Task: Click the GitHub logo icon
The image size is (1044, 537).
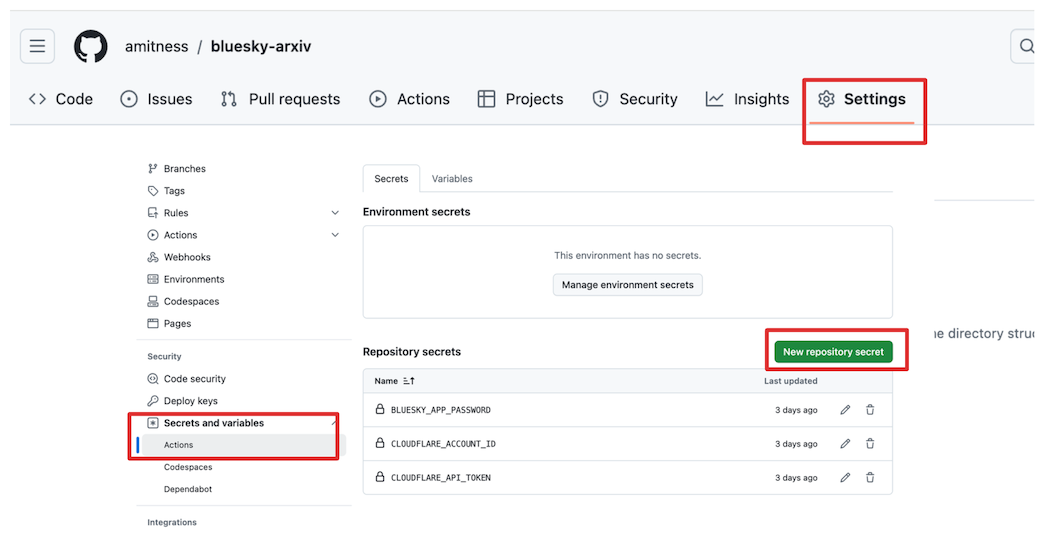Action: pyautogui.click(x=91, y=46)
